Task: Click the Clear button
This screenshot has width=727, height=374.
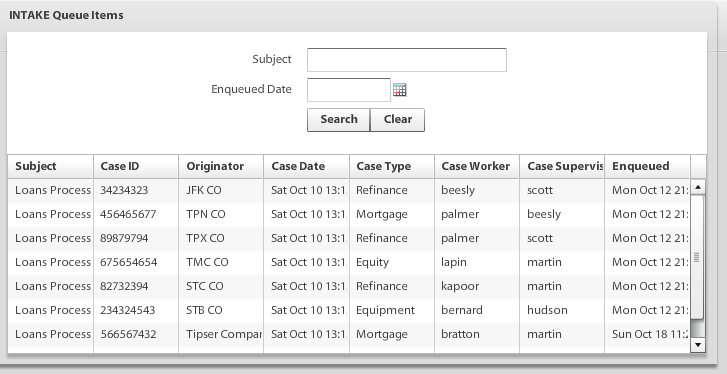Action: [x=397, y=120]
